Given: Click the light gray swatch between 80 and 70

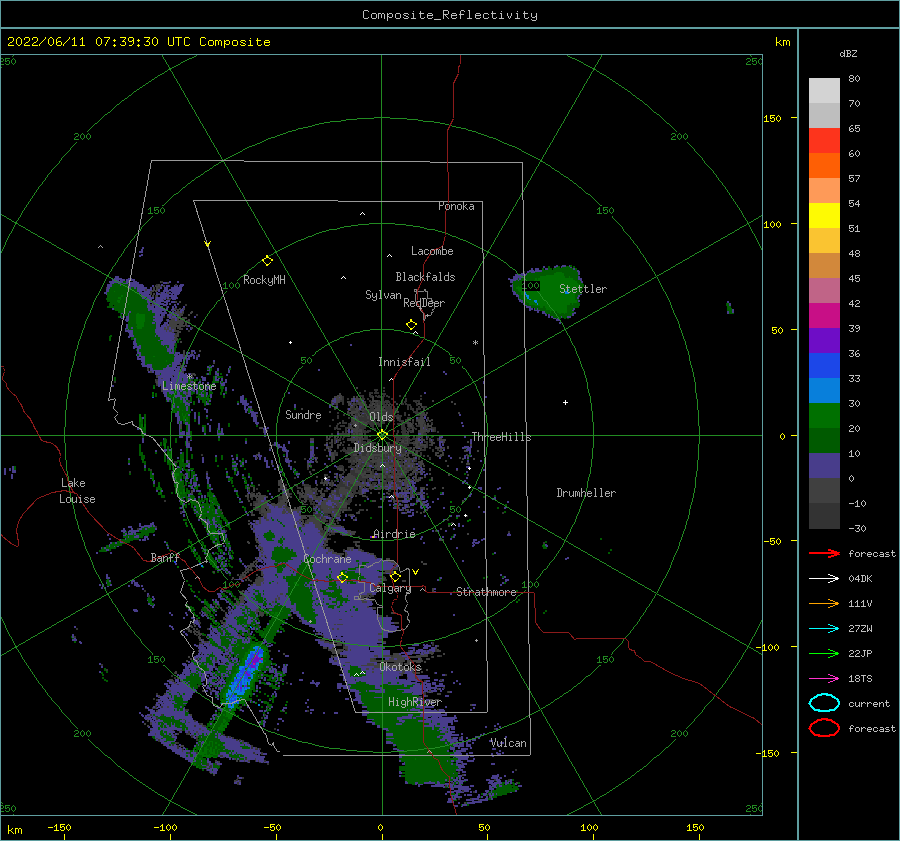Looking at the screenshot, I should (824, 90).
